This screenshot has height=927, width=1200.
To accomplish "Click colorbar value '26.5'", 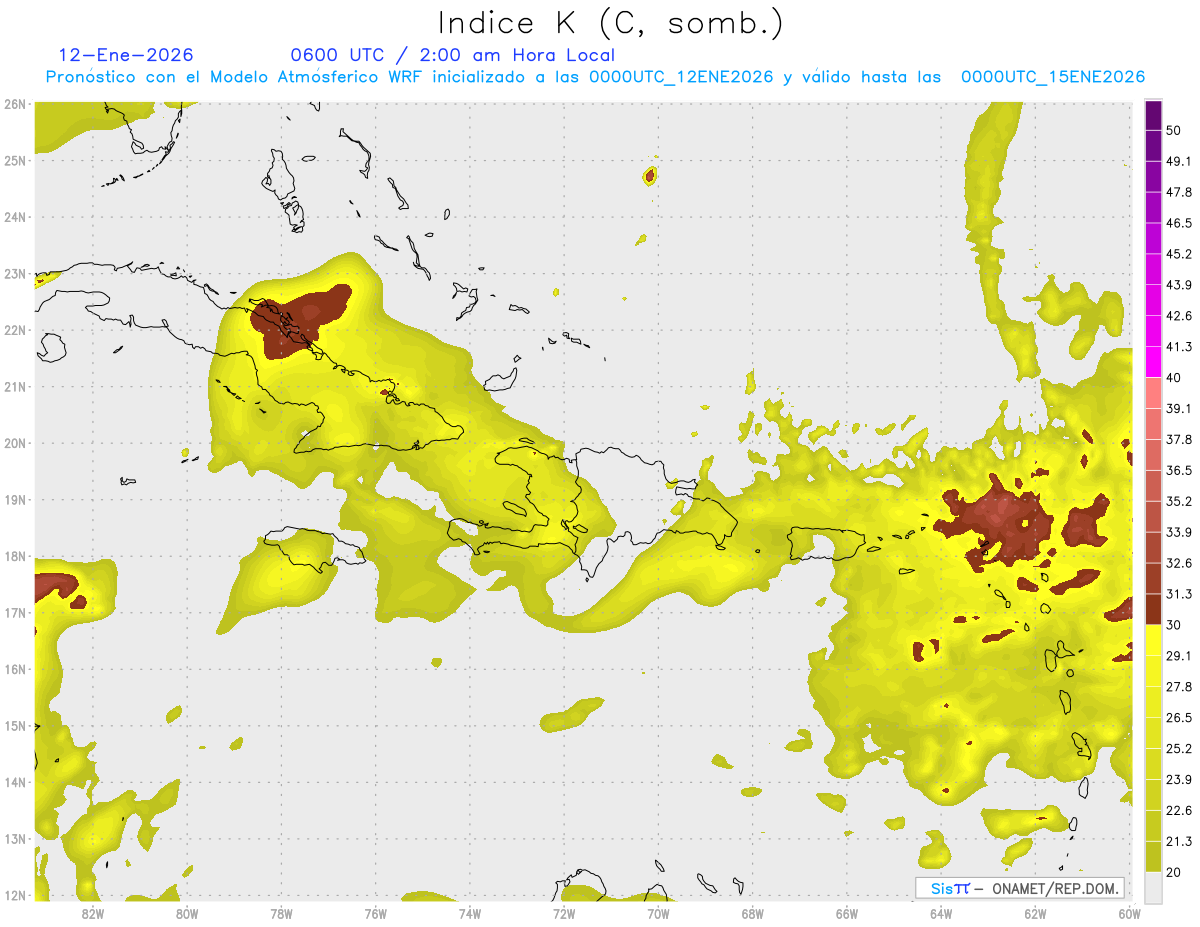I will coord(1178,718).
